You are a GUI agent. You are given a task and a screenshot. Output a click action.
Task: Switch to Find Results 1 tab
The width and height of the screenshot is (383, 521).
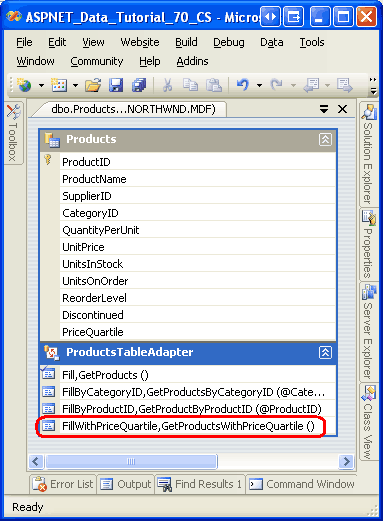coord(200,484)
